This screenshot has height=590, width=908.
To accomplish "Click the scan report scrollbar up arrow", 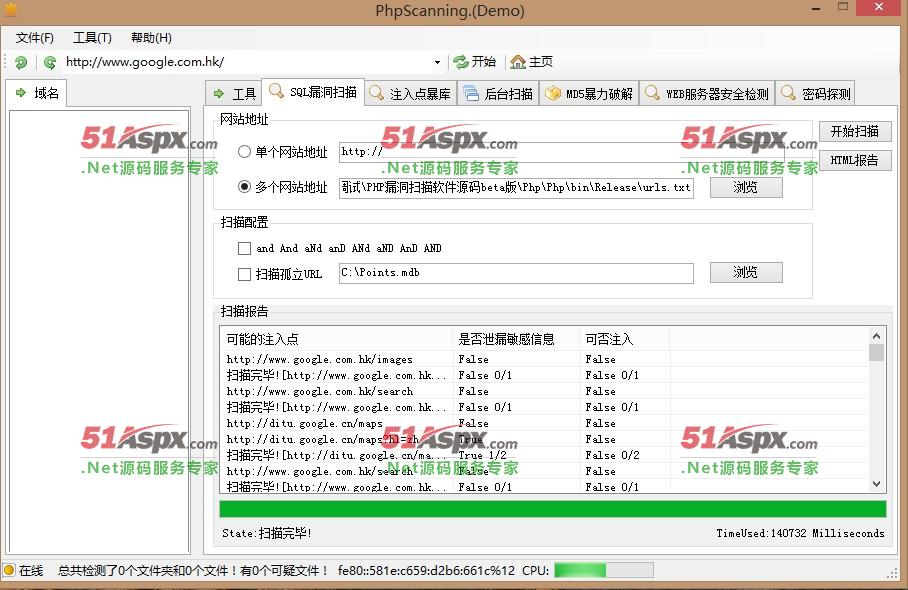I will (876, 336).
